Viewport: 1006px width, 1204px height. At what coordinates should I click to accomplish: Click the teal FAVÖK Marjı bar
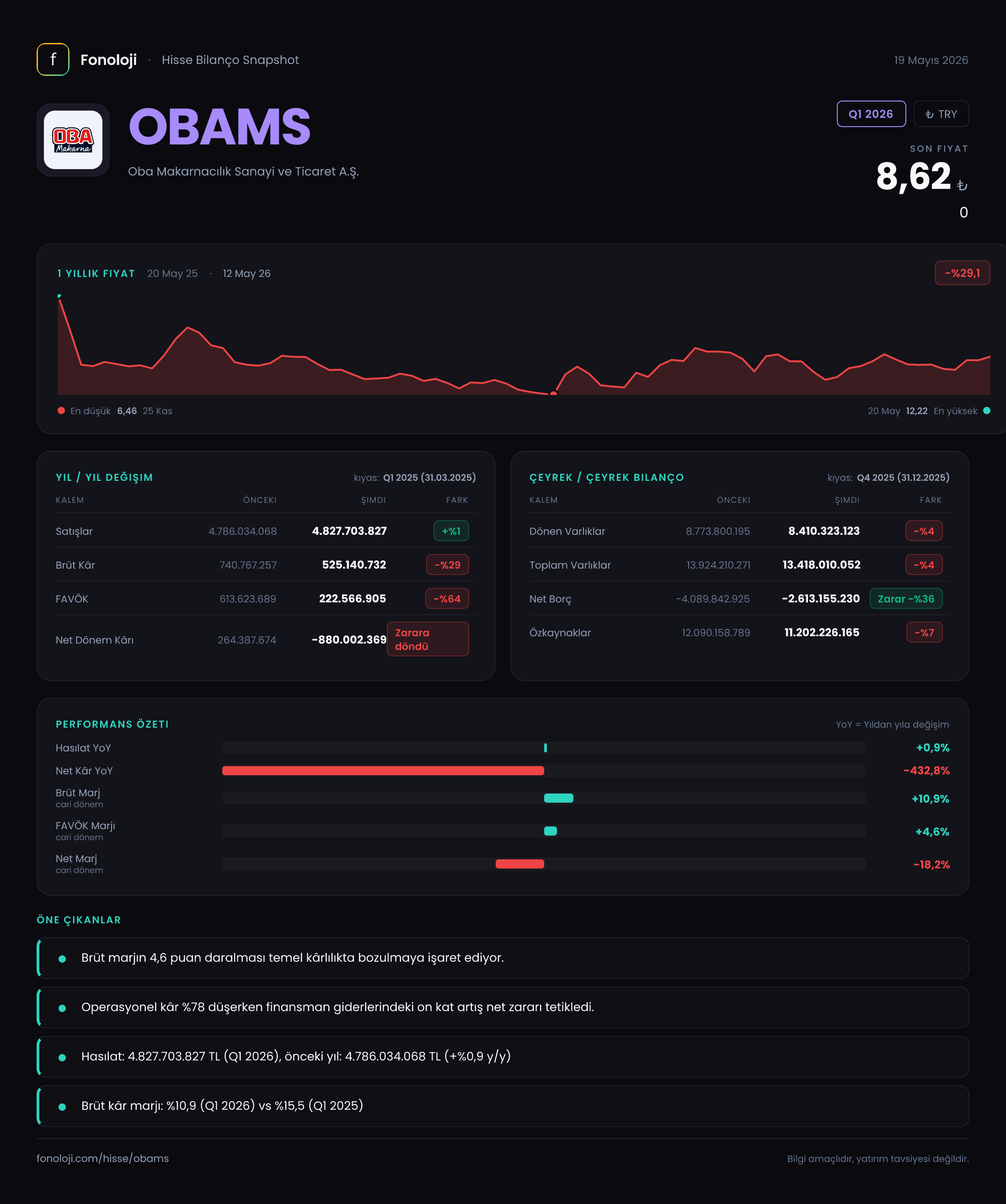[551, 831]
